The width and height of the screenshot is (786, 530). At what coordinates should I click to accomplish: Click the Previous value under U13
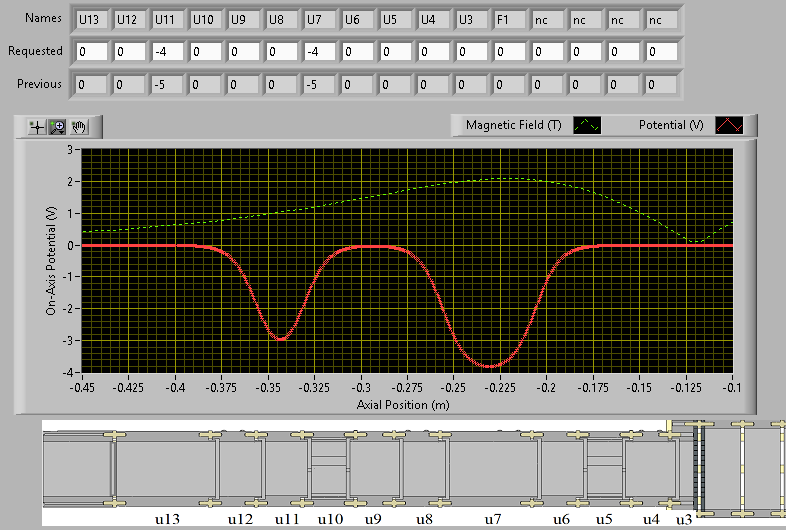coord(91,85)
